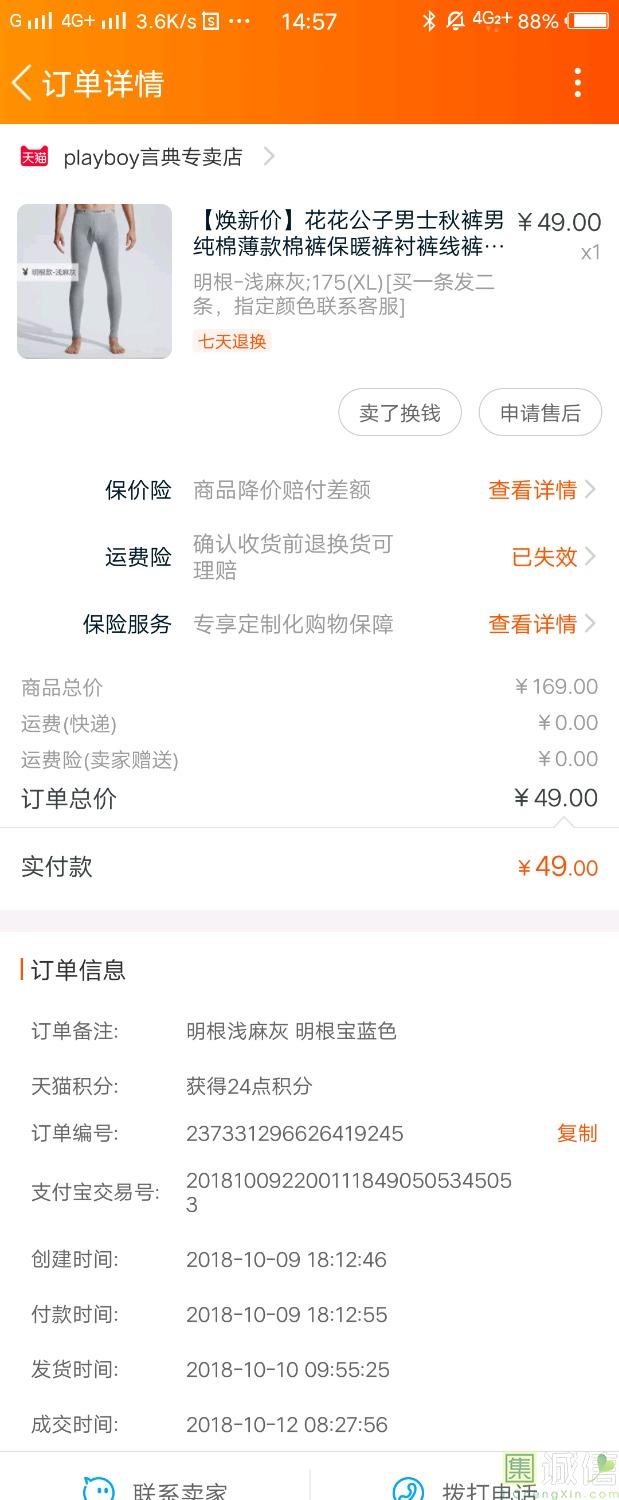Viewport: 619px width, 1500px height.
Task: Tap 联系卖家 in bottom bar
Action: coord(180,1490)
